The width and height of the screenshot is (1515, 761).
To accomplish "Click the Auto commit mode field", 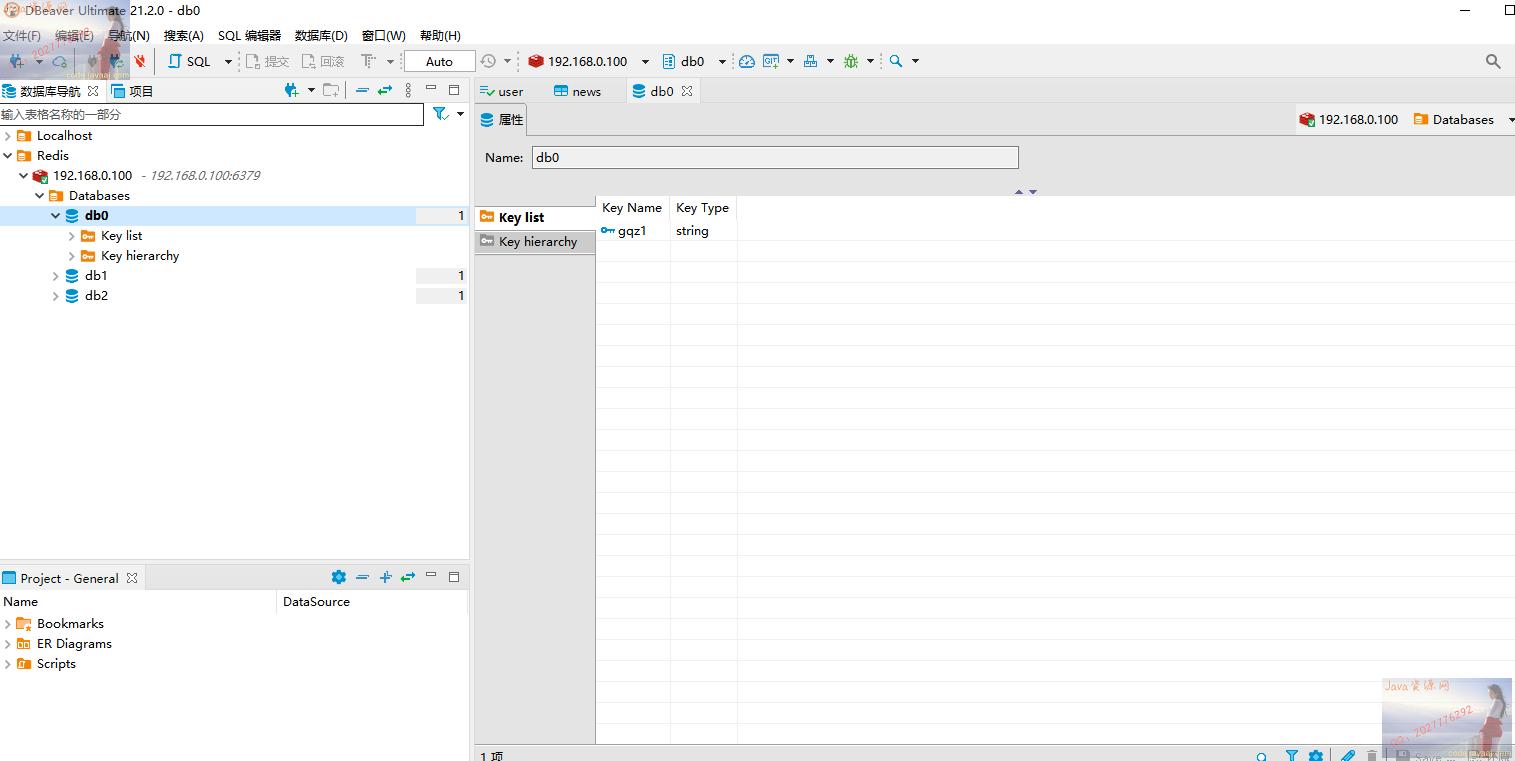I will pos(439,61).
